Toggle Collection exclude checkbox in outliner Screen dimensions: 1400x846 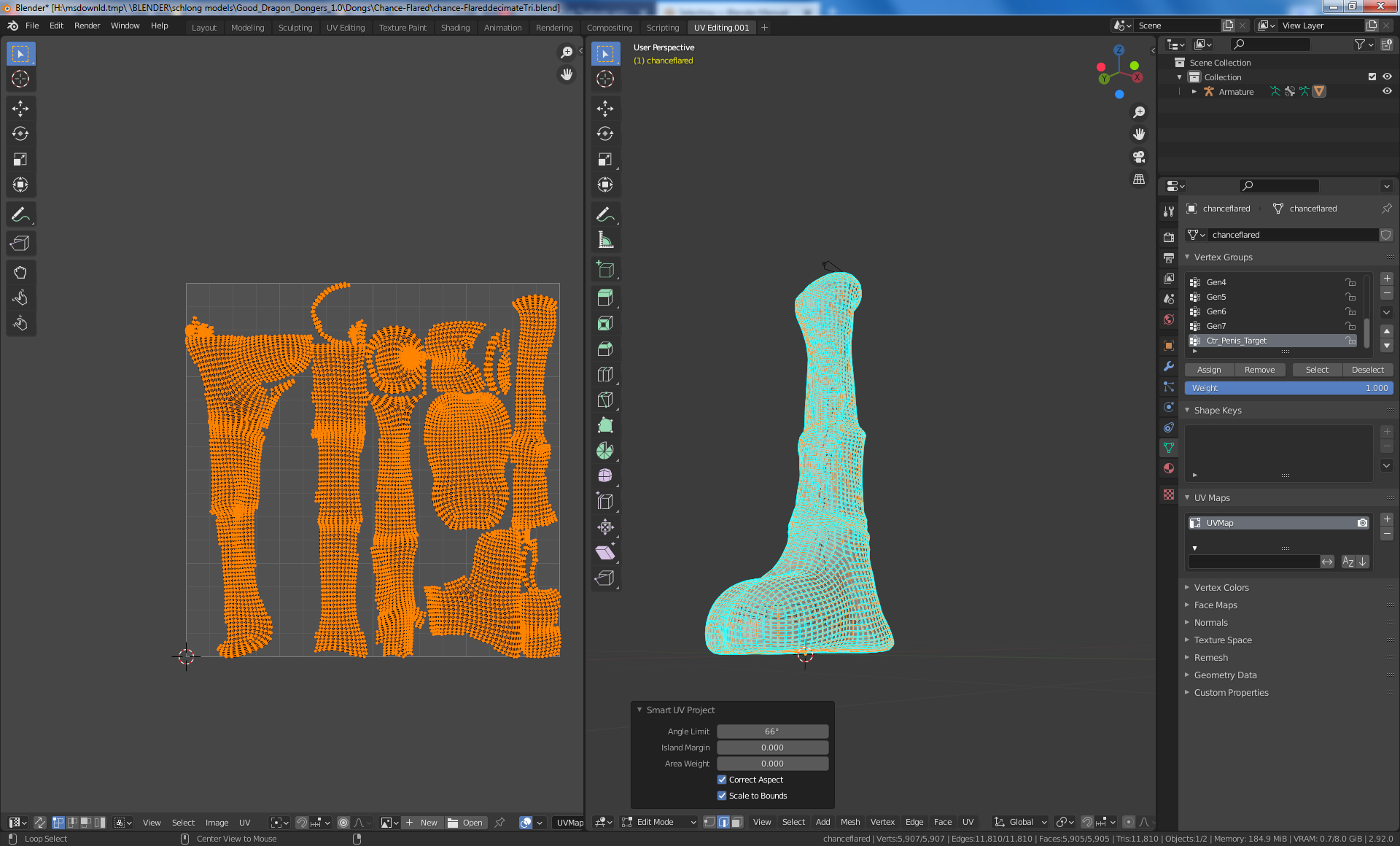tap(1372, 77)
